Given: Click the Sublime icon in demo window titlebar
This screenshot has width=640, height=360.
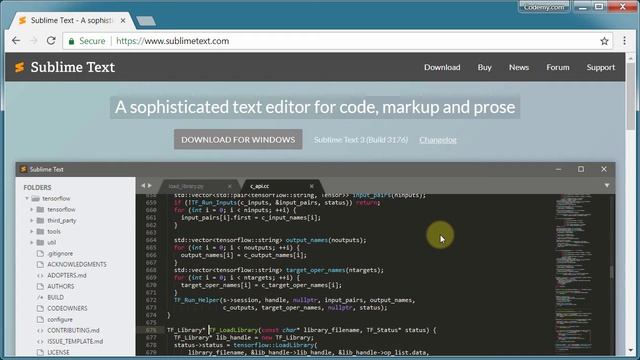Looking at the screenshot, I should tap(23, 169).
